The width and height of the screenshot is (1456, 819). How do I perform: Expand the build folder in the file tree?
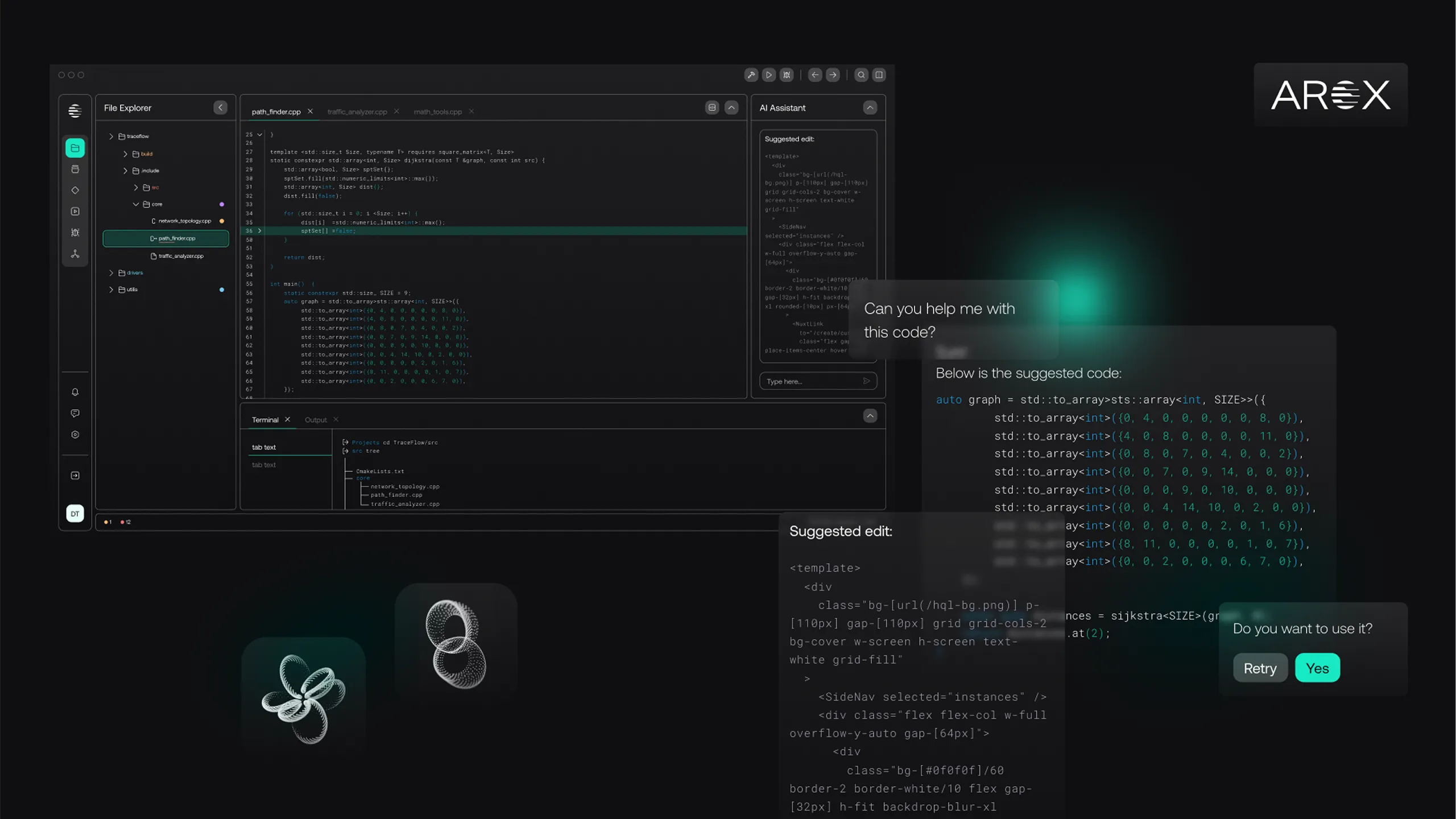coord(125,154)
